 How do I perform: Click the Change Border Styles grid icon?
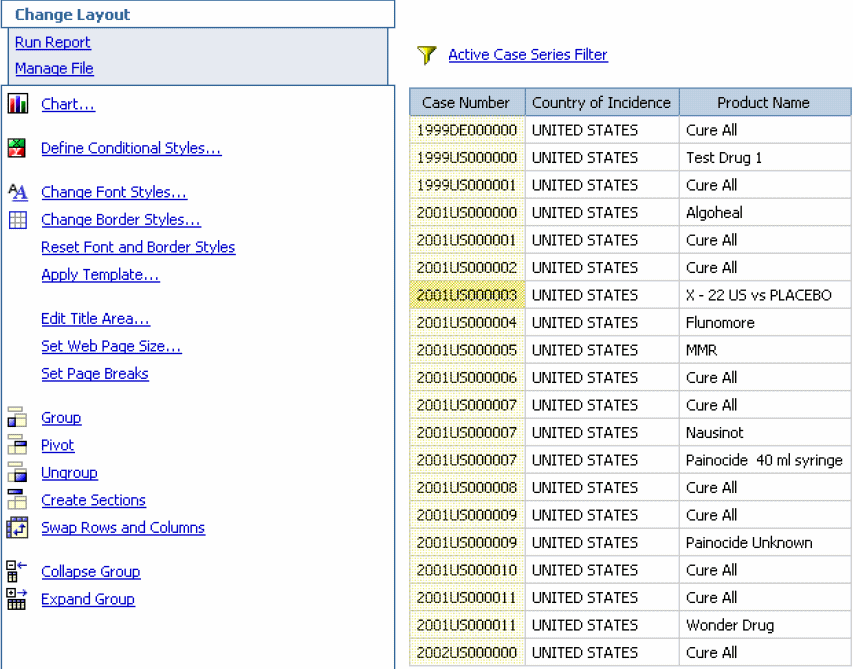[x=17, y=219]
